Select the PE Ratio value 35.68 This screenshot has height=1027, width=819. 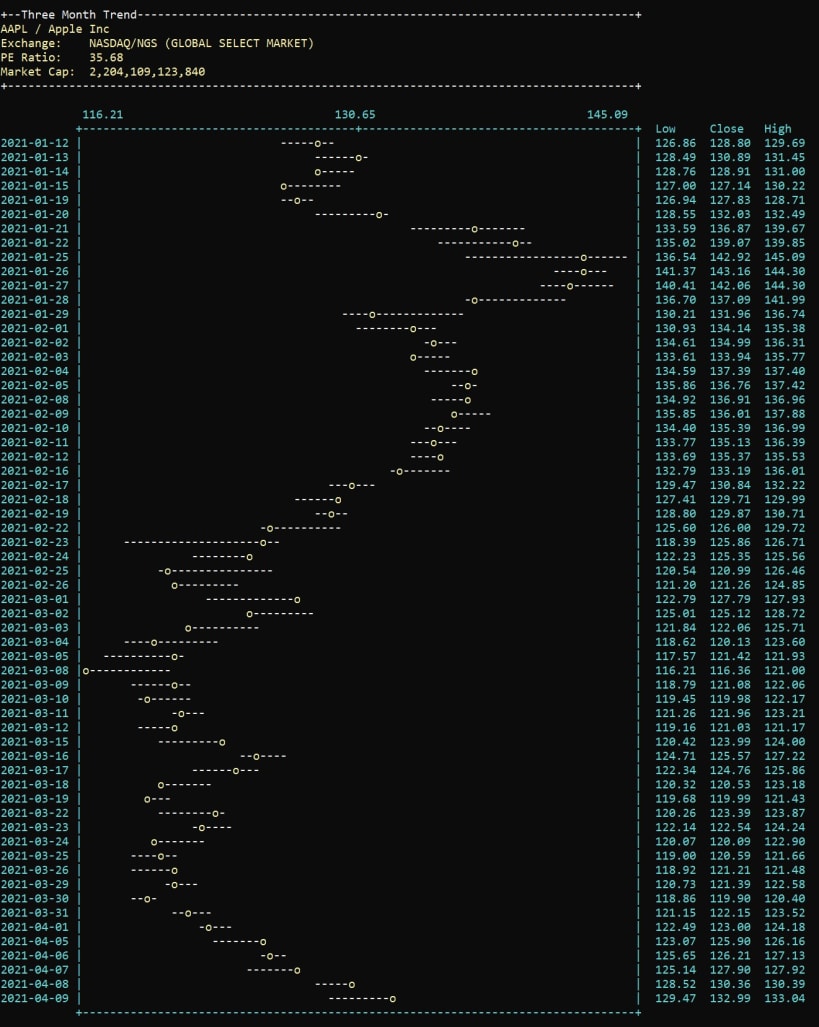106,58
